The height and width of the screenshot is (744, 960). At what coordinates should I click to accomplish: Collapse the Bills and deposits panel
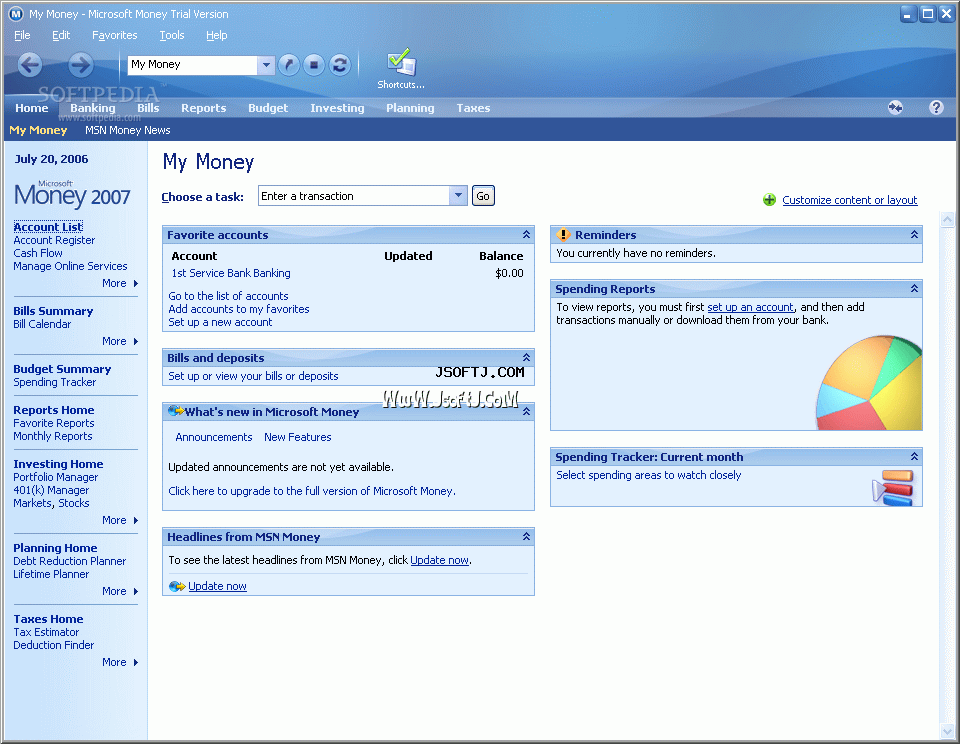526,358
